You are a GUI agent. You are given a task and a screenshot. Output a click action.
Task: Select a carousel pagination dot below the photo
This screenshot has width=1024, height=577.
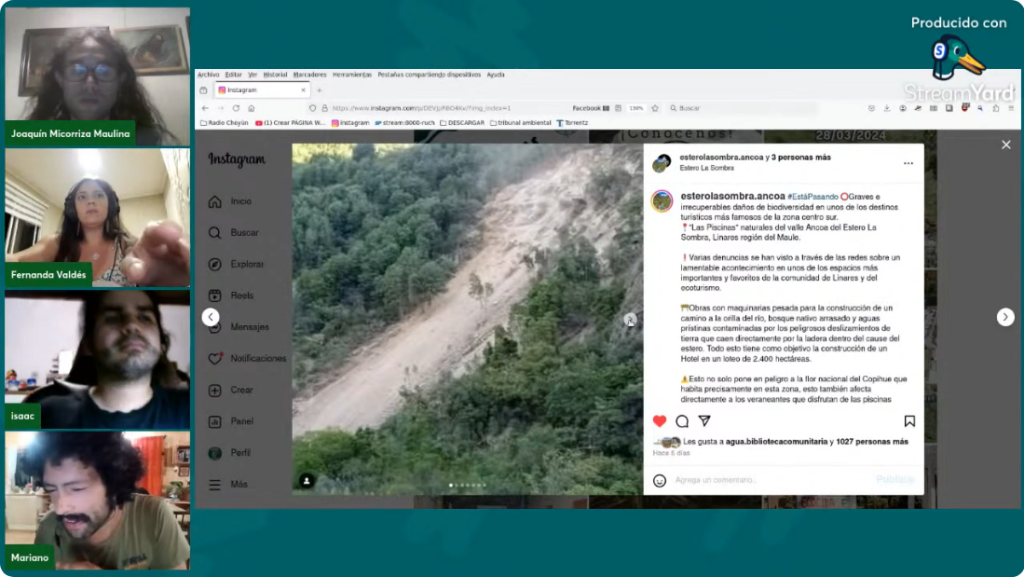(468, 485)
